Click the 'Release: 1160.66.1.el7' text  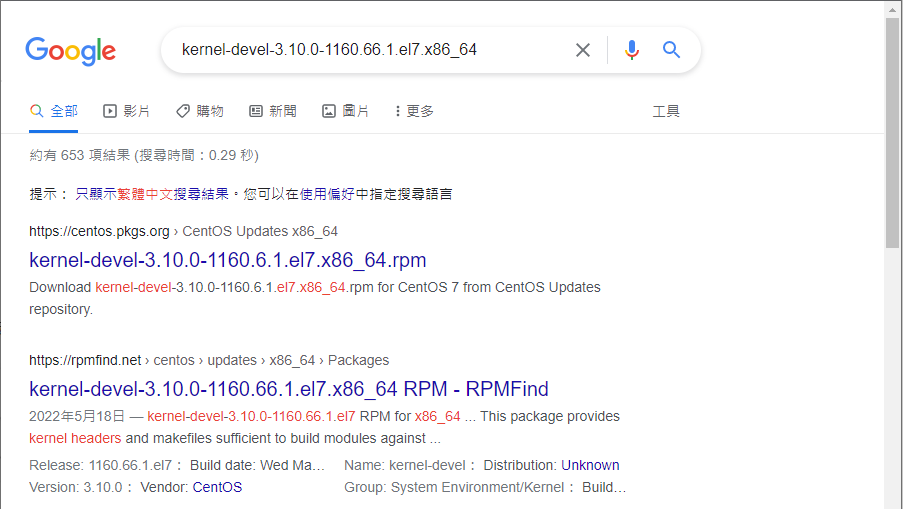click(100, 465)
